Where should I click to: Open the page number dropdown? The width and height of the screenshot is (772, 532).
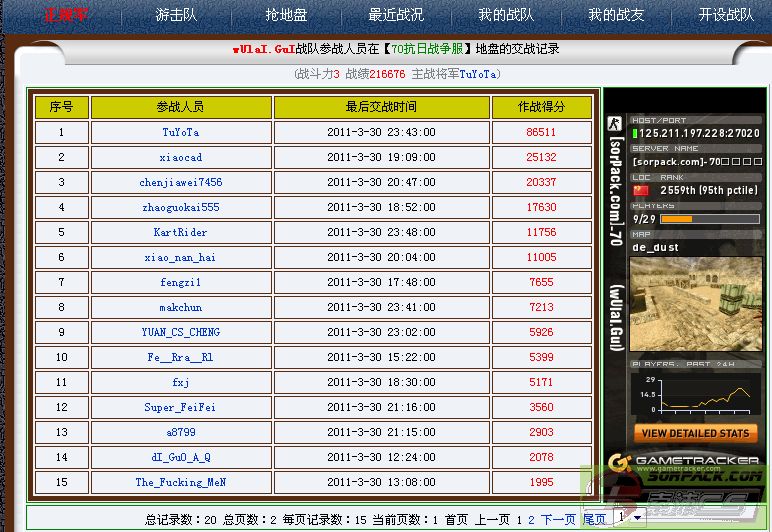tap(628, 517)
